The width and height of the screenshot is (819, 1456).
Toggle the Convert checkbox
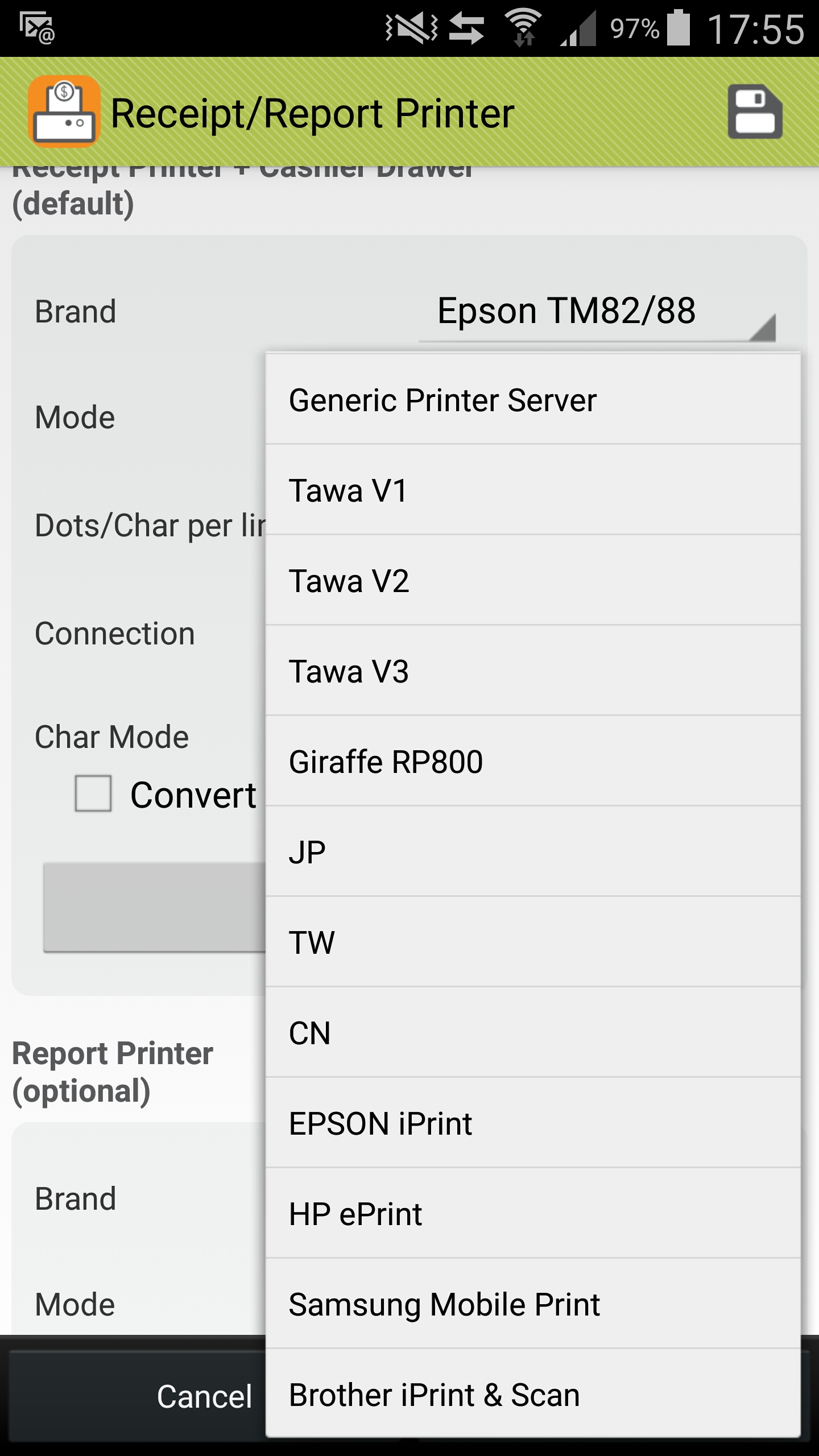point(93,793)
